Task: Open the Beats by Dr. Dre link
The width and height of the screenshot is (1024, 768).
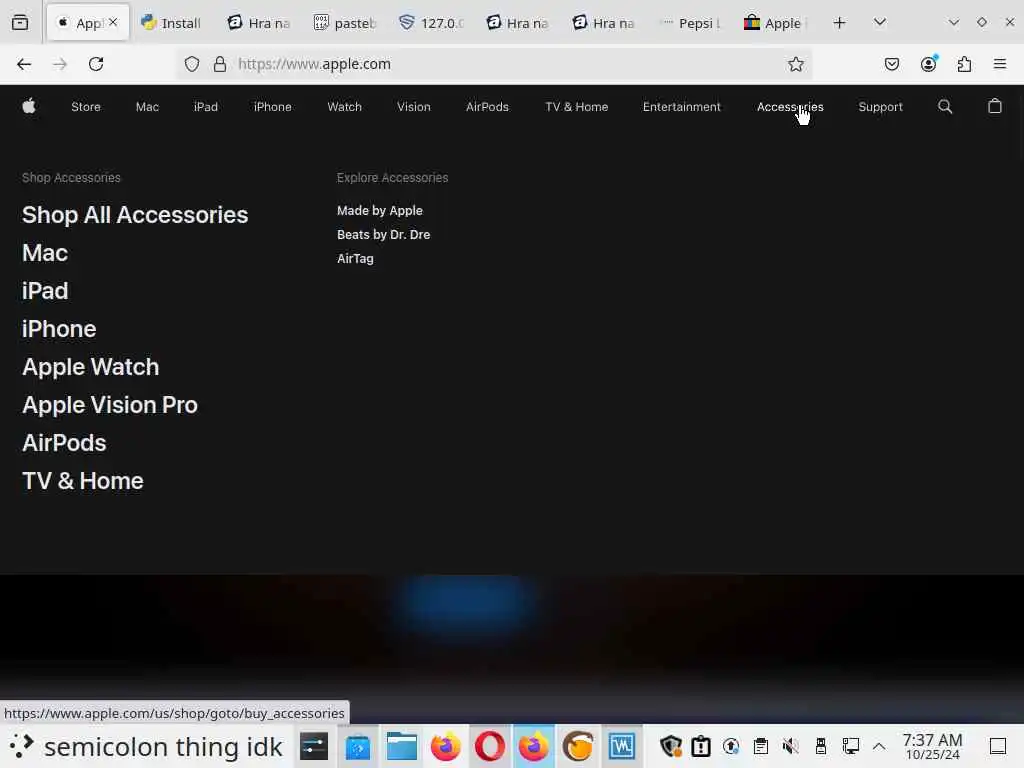Action: 383,234
